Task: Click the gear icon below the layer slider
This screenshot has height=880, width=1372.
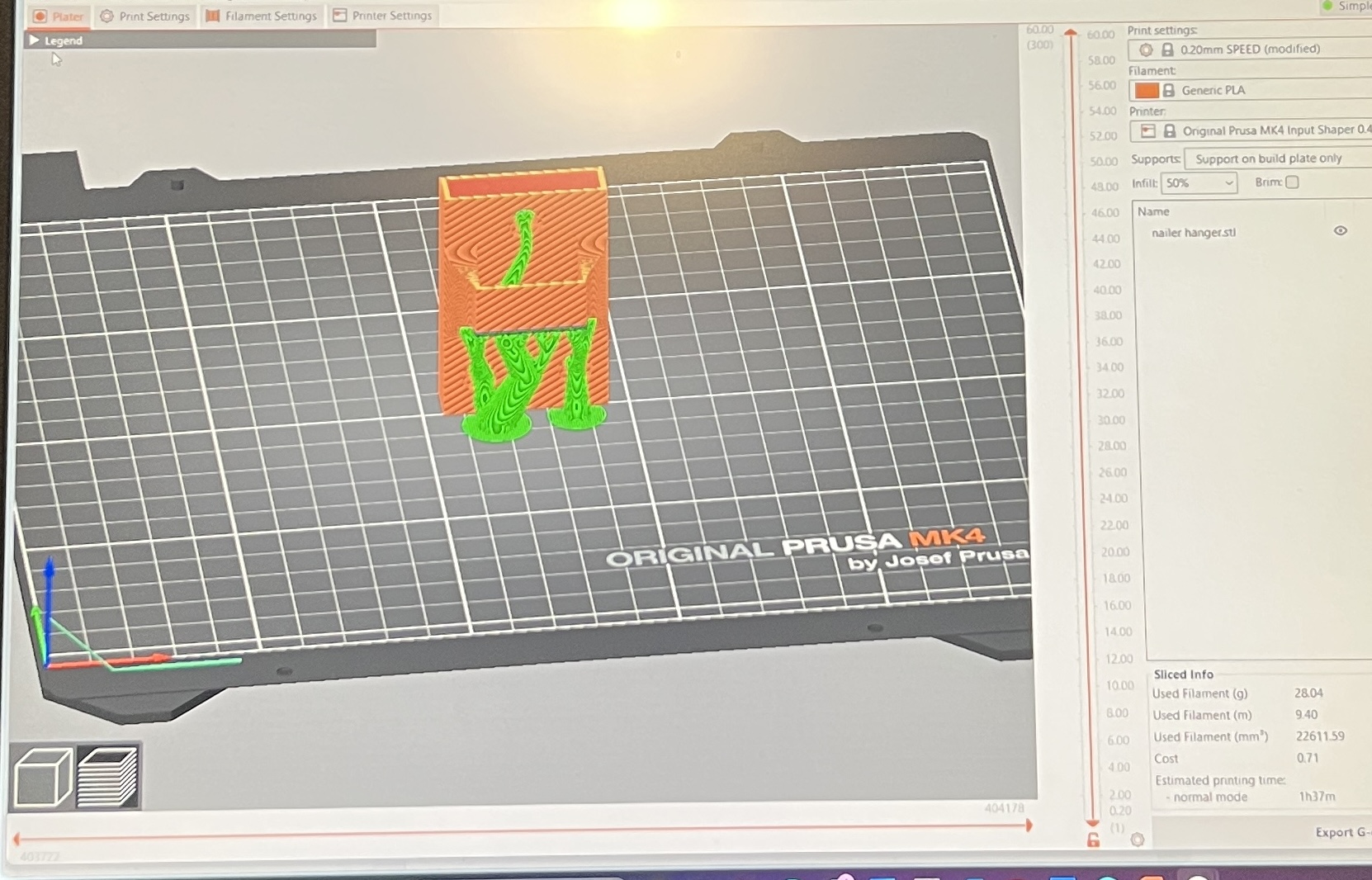Action: click(x=1138, y=840)
